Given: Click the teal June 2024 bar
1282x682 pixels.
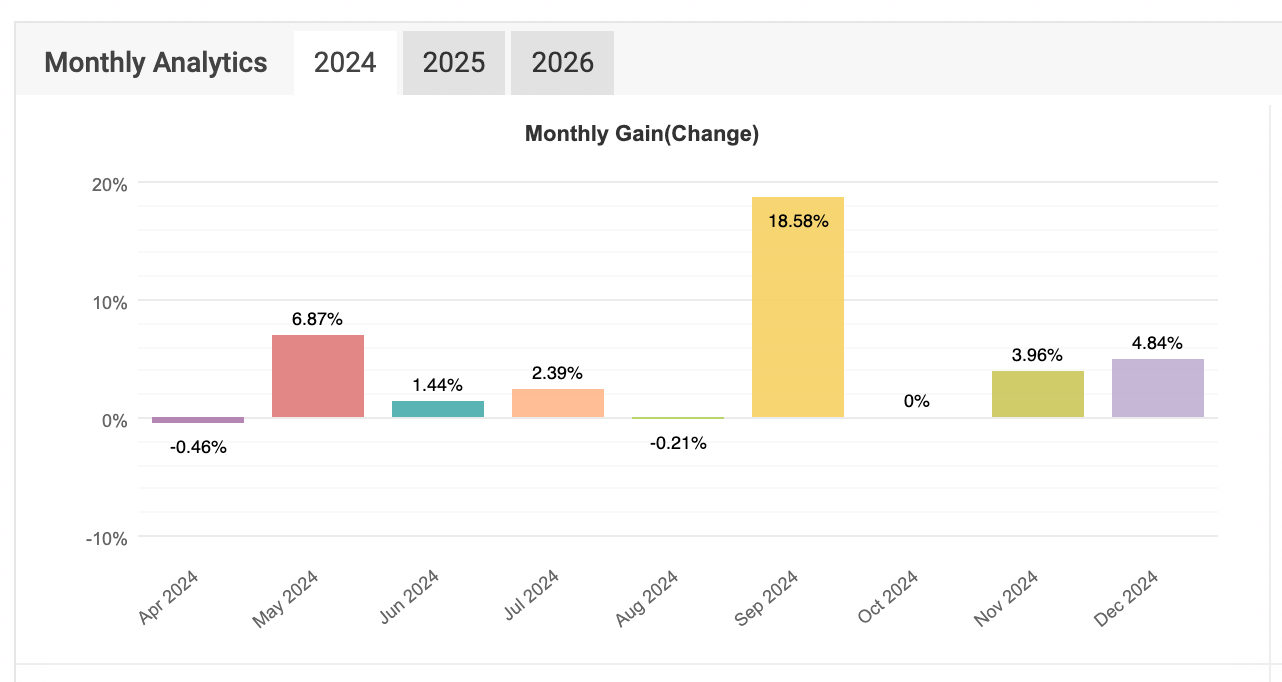Looking at the screenshot, I should [438, 409].
